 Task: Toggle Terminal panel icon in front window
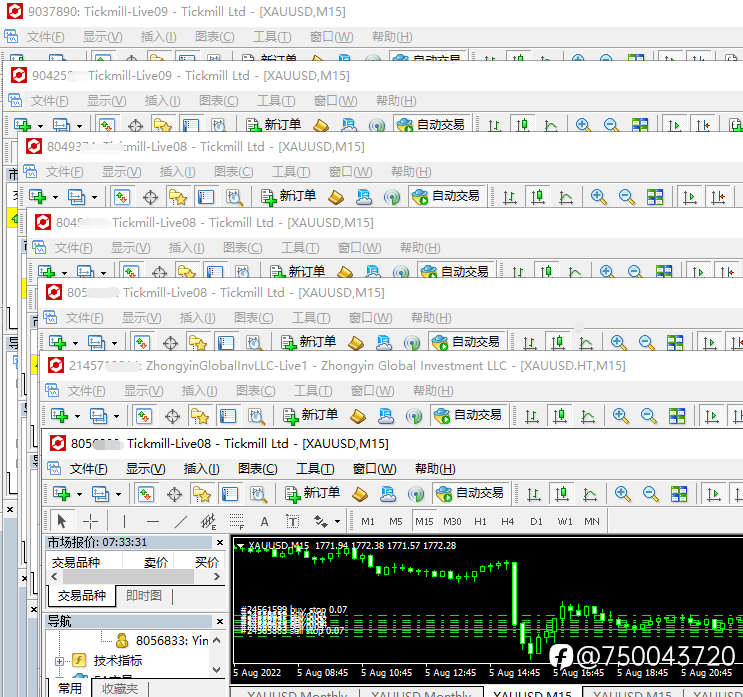230,494
